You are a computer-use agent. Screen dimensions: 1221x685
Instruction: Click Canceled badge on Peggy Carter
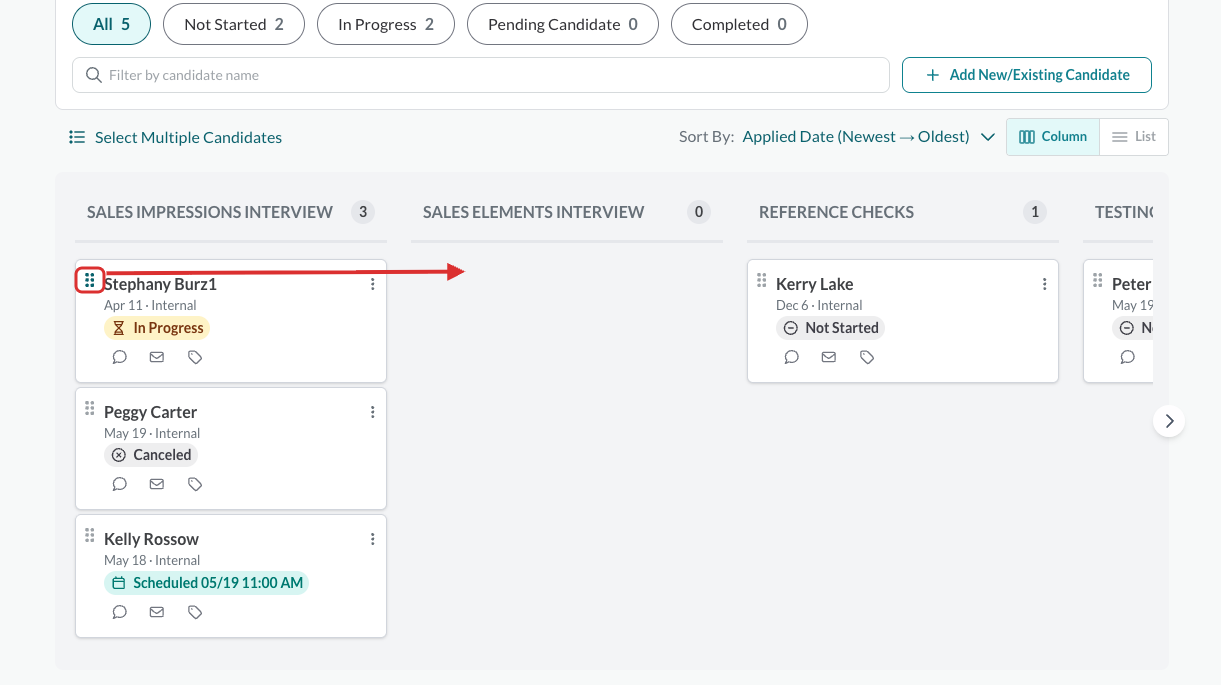pos(151,455)
